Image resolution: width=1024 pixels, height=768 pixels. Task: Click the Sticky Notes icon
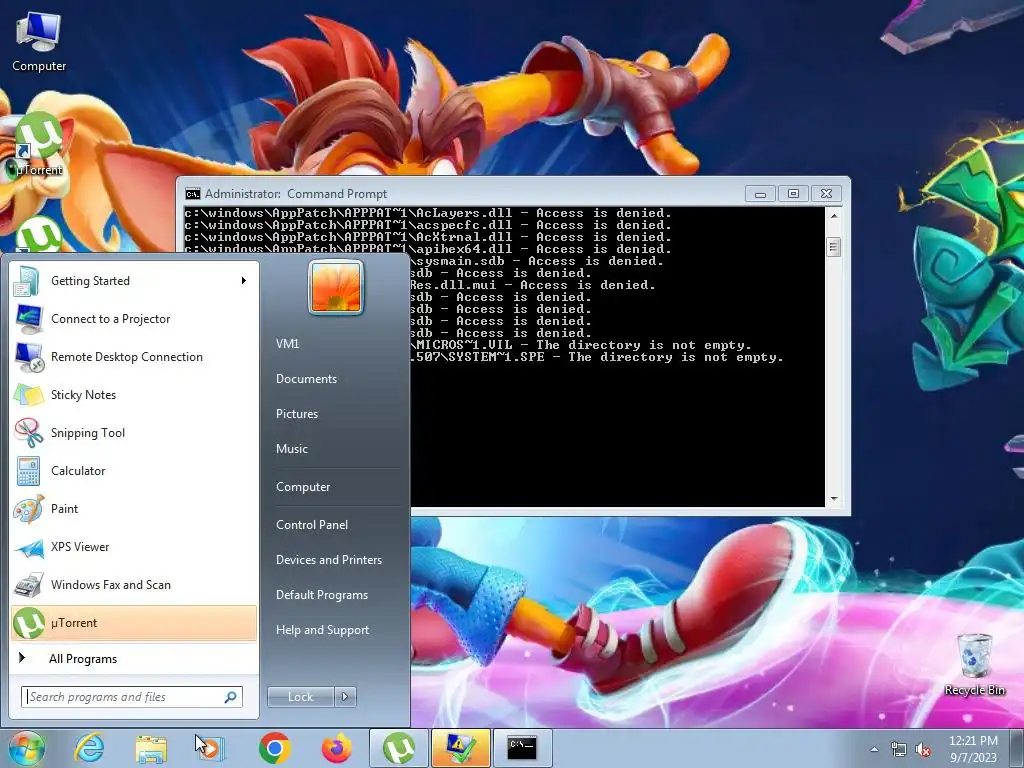tap(28, 395)
